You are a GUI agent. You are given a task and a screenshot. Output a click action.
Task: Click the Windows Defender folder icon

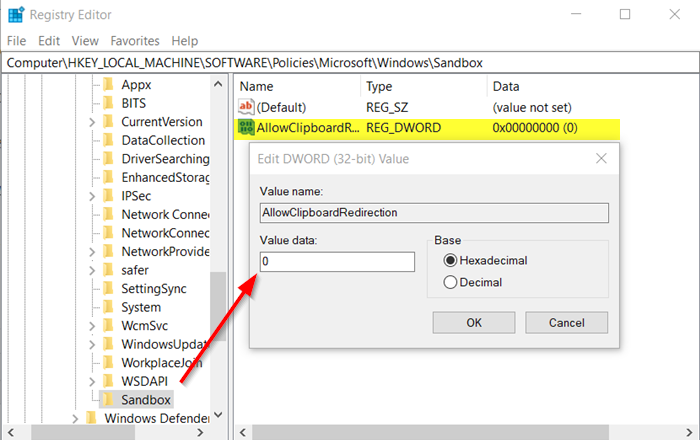[x=92, y=418]
